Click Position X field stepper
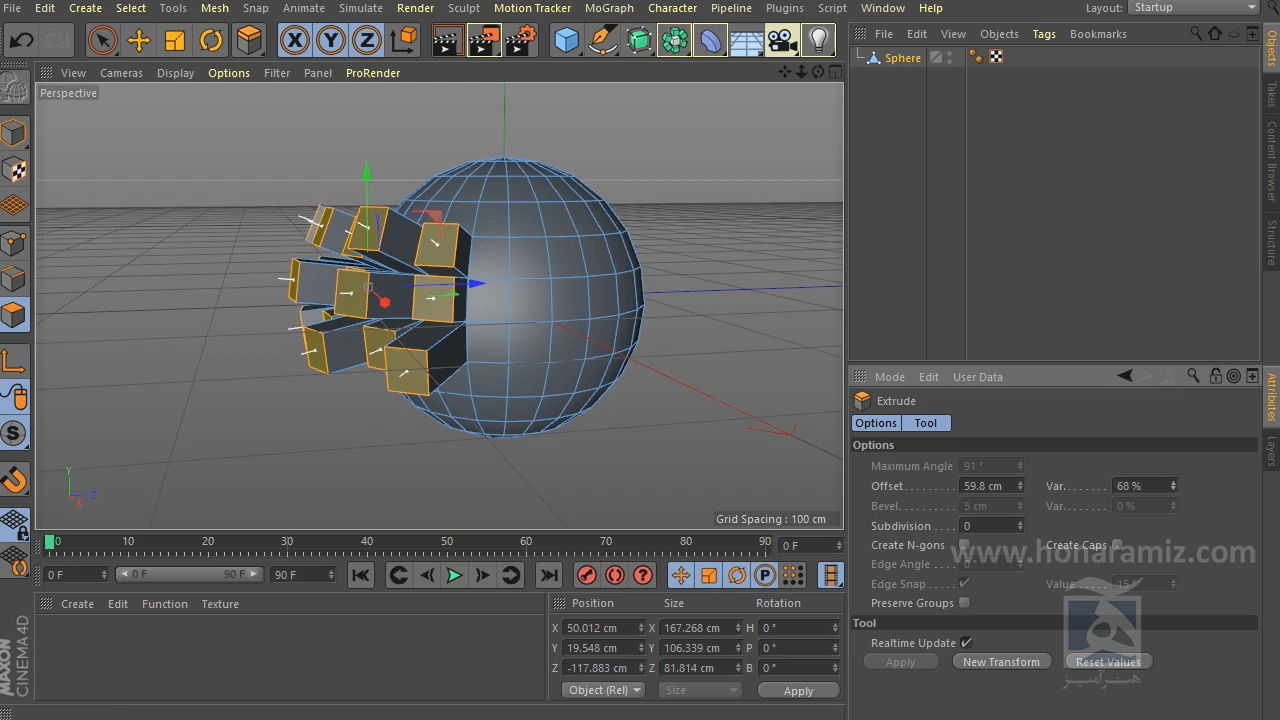The height and width of the screenshot is (720, 1280). [x=641, y=628]
